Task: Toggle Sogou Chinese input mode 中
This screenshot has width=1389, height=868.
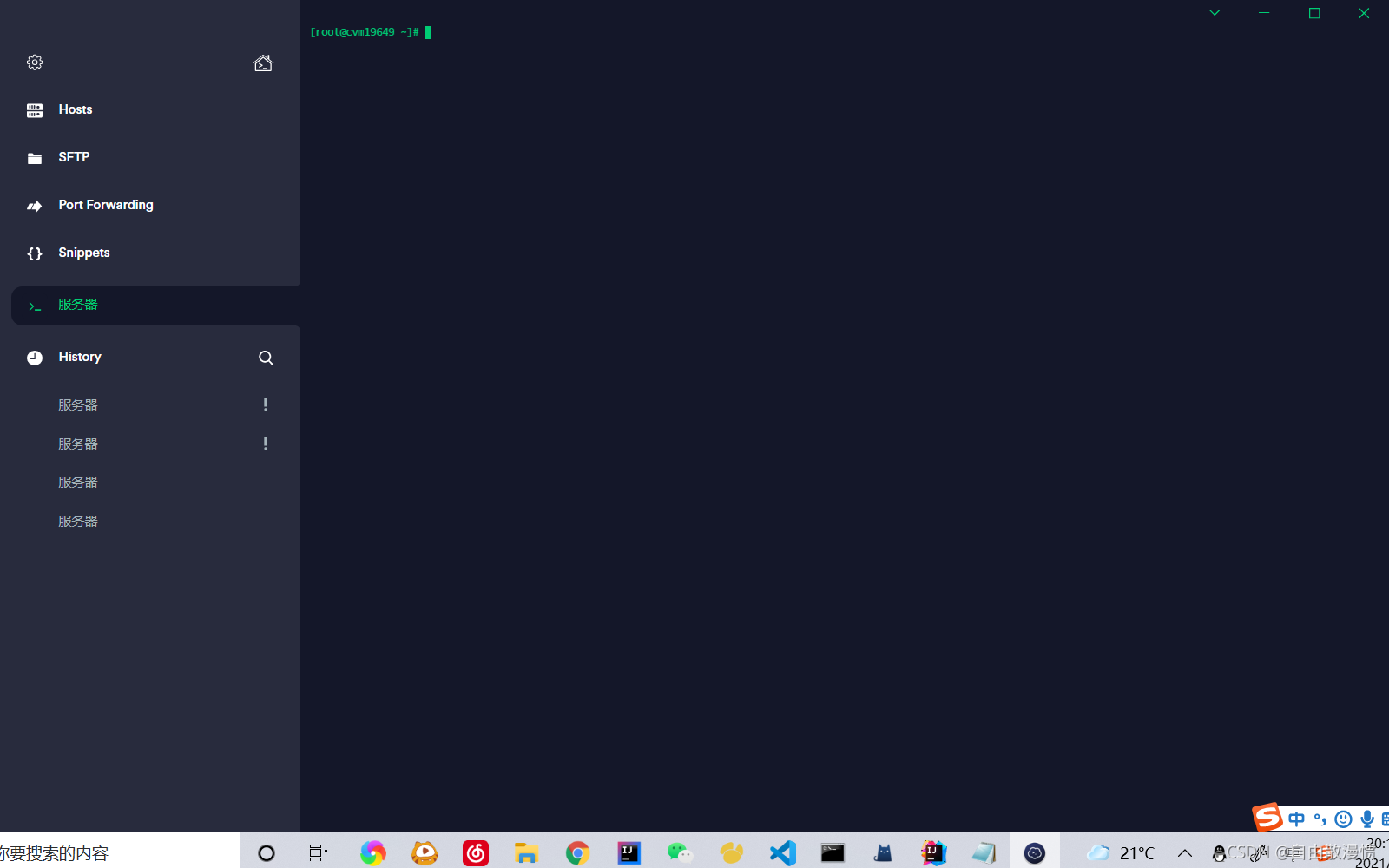Action: pos(1297,819)
